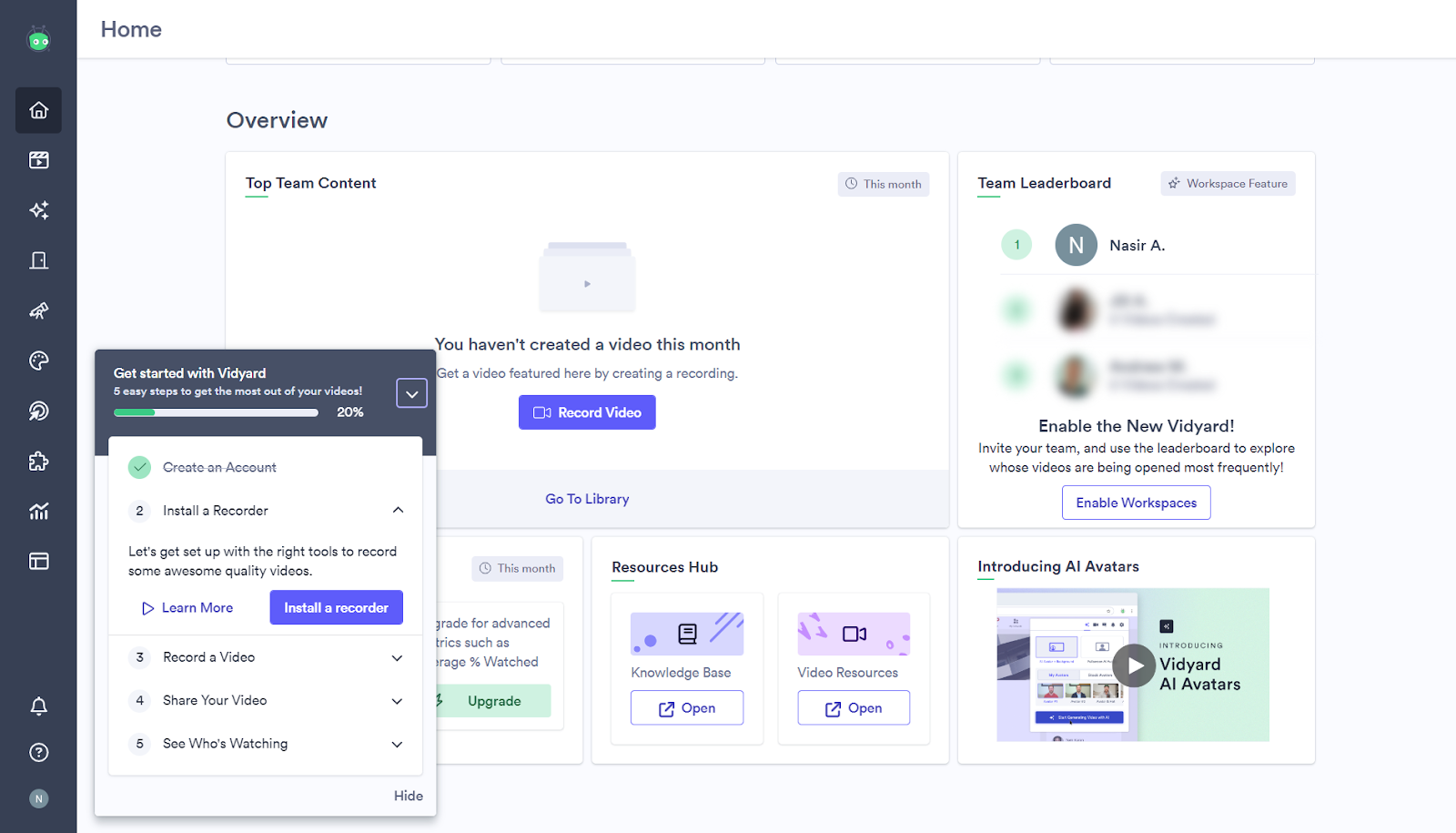Open the palette branding icon in sidebar

(x=38, y=361)
